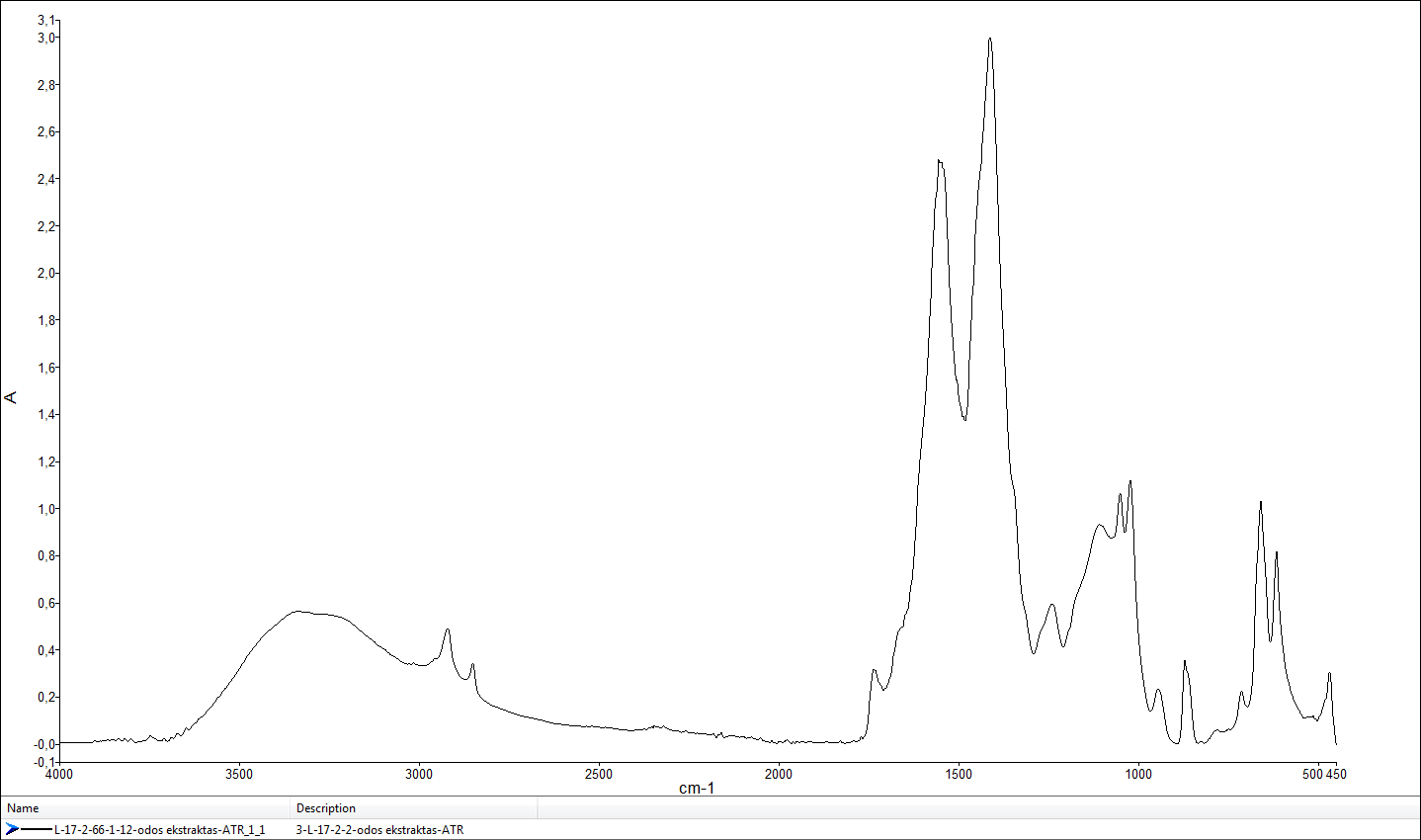Click the 1000 tick label on x-axis
Viewport: 1421px width, 840px height.
1138,774
